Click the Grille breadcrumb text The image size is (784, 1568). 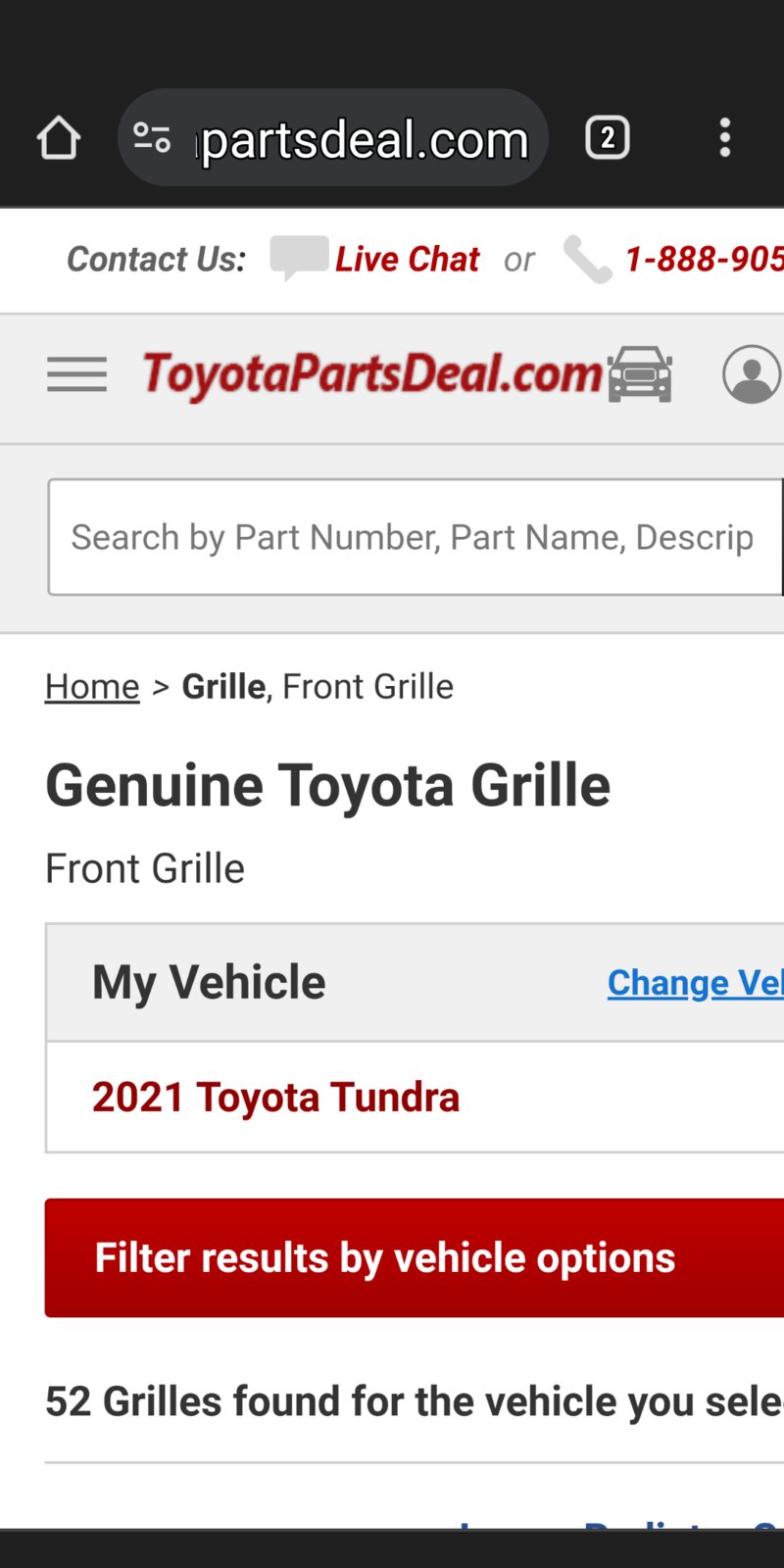point(224,687)
